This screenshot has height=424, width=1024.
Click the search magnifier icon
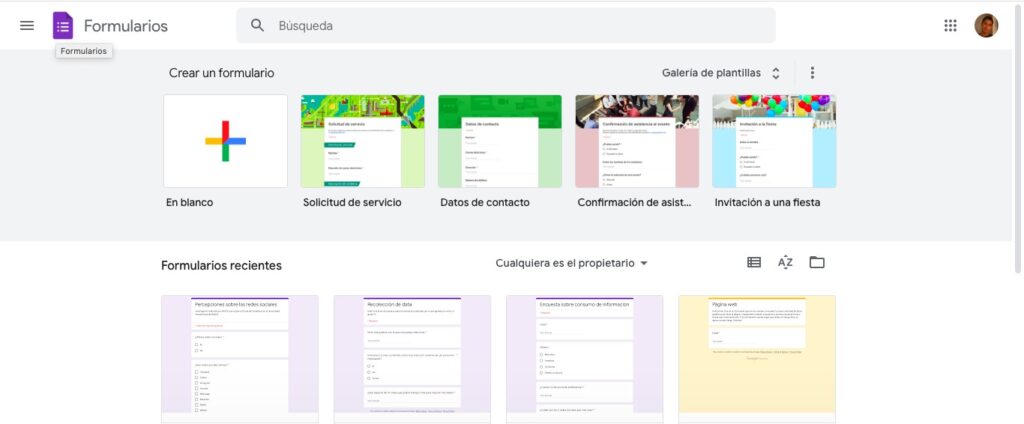coord(258,26)
